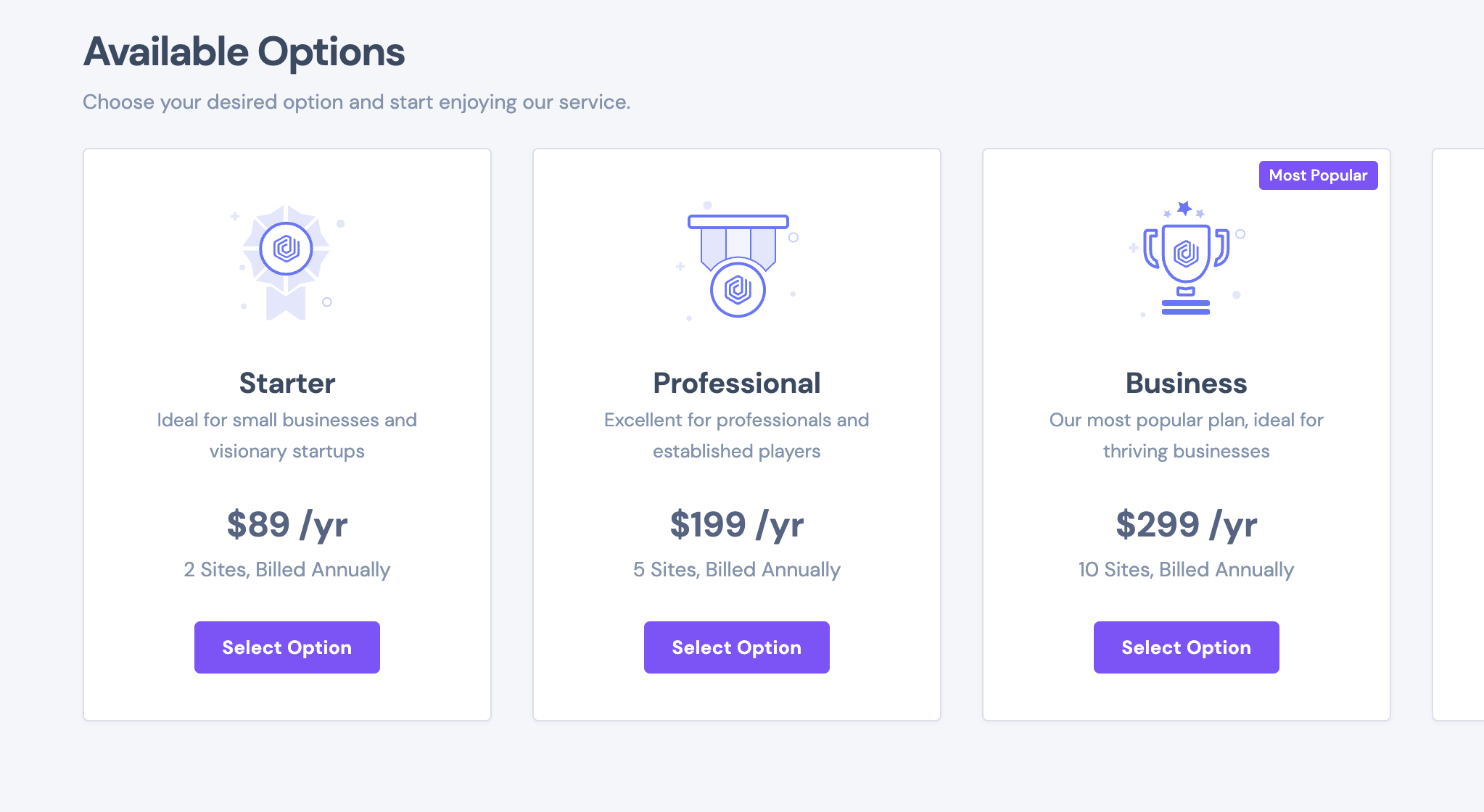Image resolution: width=1484 pixels, height=812 pixels.
Task: Click the $89 /yr price text
Action: tap(287, 523)
